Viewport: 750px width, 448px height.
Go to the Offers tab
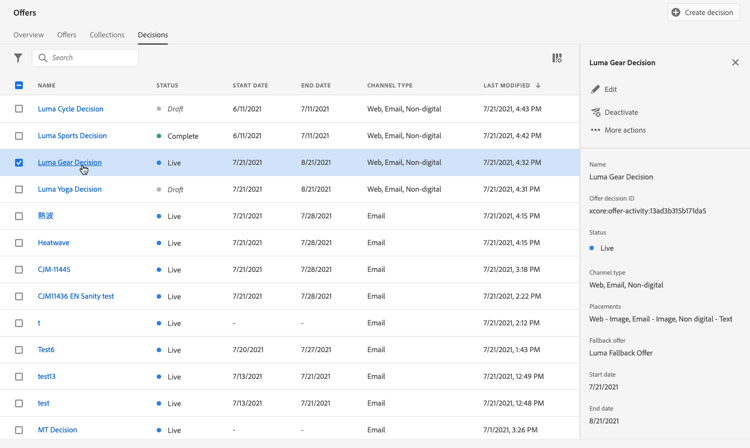67,35
